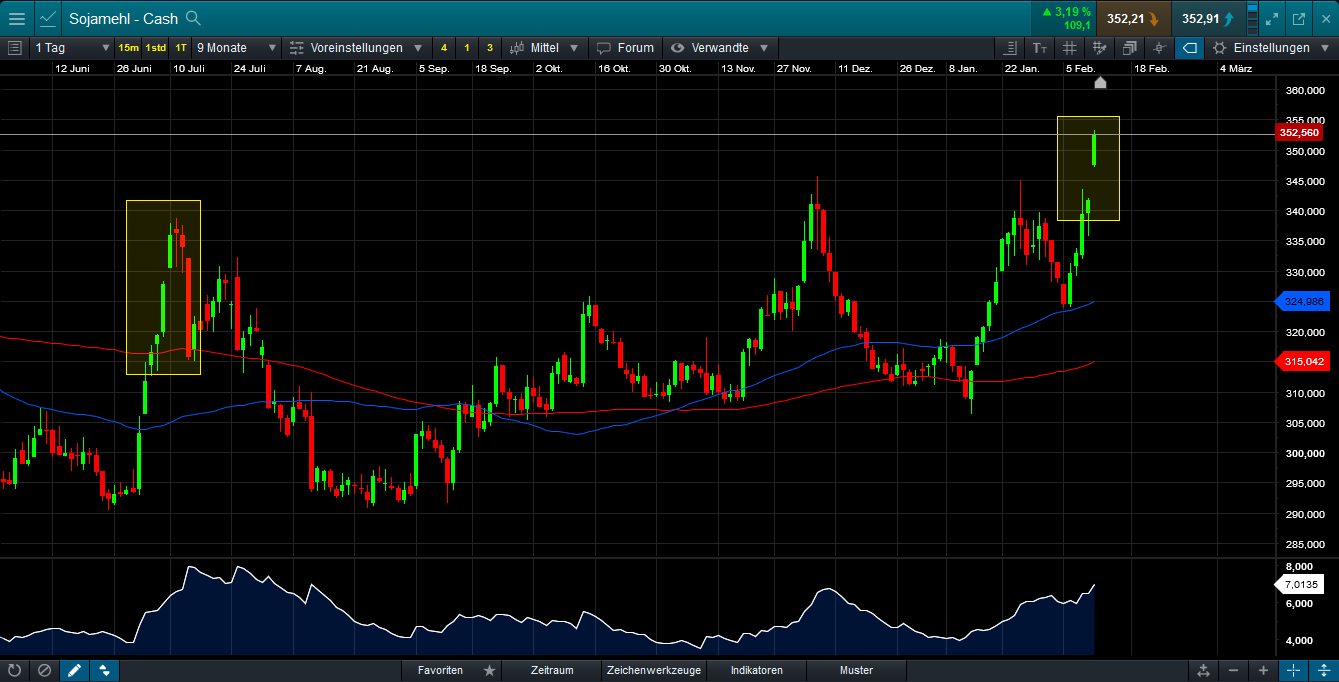
Task: Open the Zeichenwerkzeuge tab
Action: point(654,670)
